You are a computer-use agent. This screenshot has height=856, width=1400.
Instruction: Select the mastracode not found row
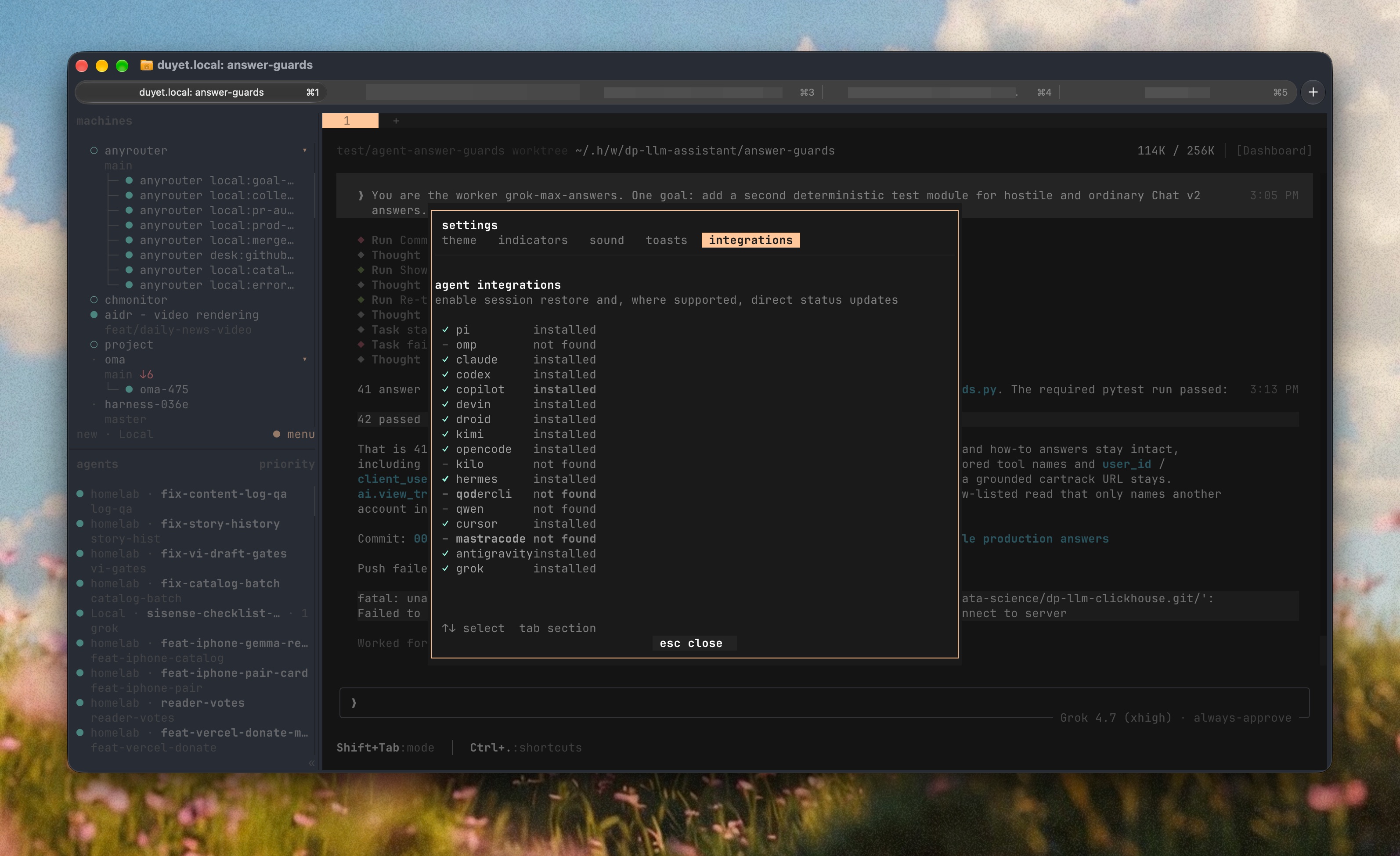pyautogui.click(x=519, y=539)
